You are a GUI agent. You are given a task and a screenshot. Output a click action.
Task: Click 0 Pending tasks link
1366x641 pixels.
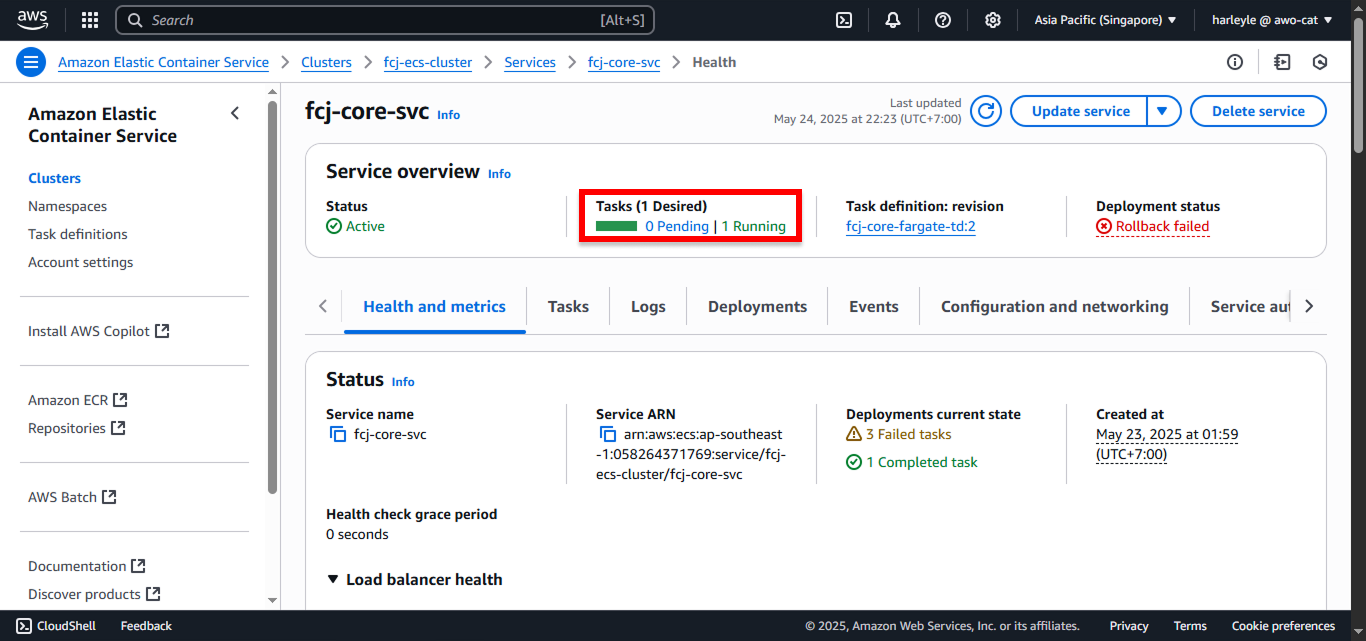pos(677,226)
